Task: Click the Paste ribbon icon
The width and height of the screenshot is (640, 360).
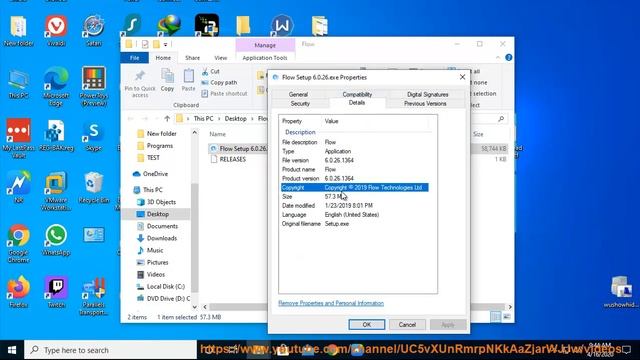Action: click(x=188, y=80)
